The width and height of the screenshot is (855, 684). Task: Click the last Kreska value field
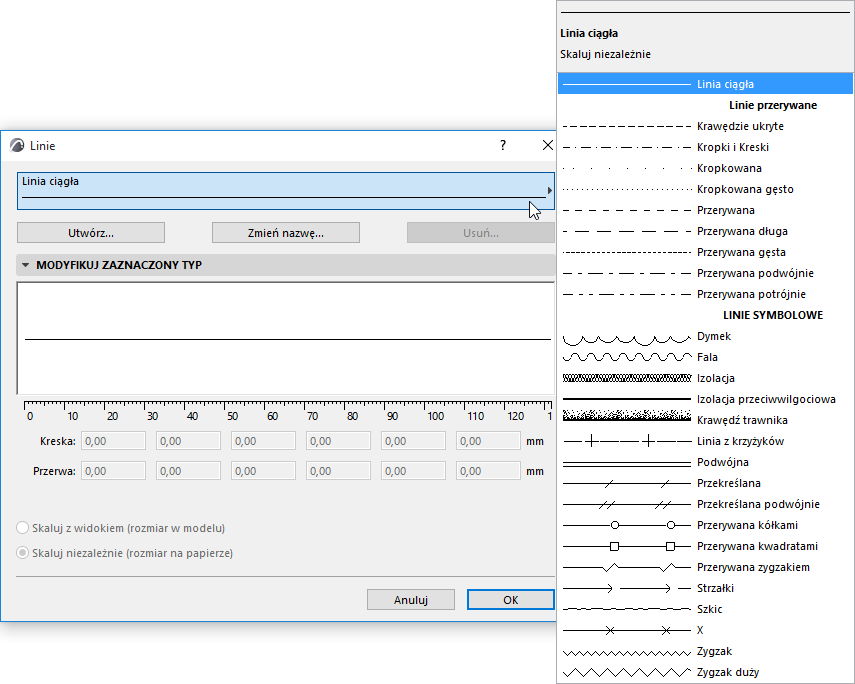pyautogui.click(x=488, y=441)
